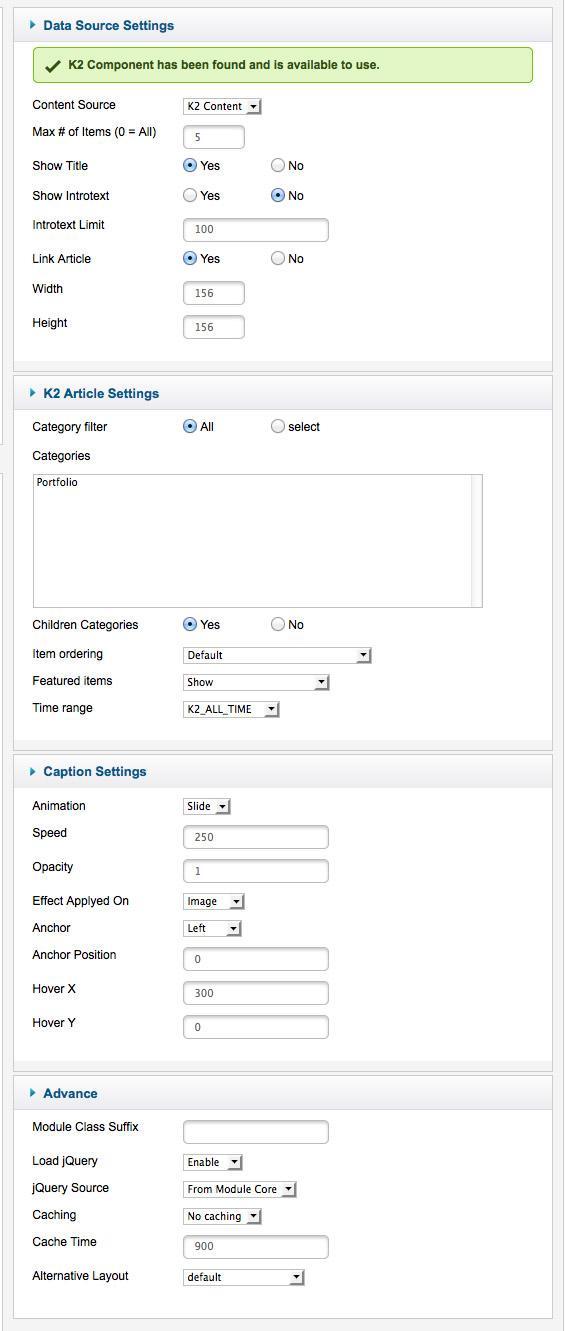This screenshot has width=565, height=1331.
Task: Click the Module Class Suffix field
Action: point(256,1131)
